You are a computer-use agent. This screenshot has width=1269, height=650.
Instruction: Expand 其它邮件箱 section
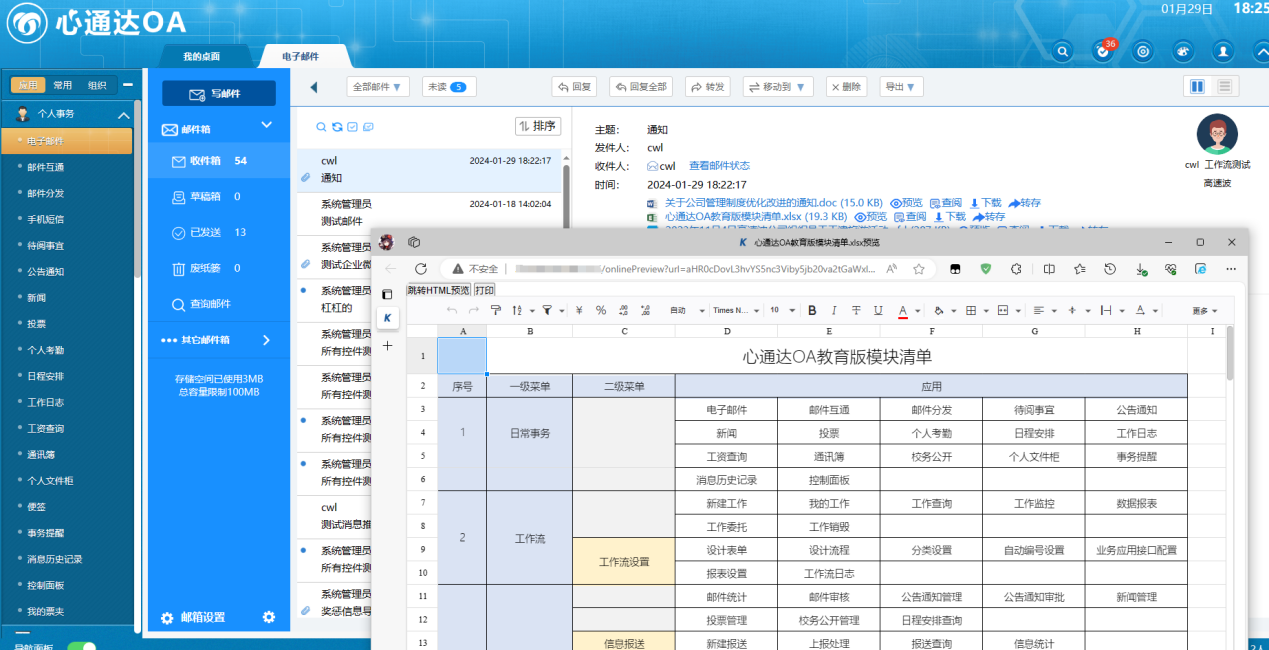coord(266,340)
